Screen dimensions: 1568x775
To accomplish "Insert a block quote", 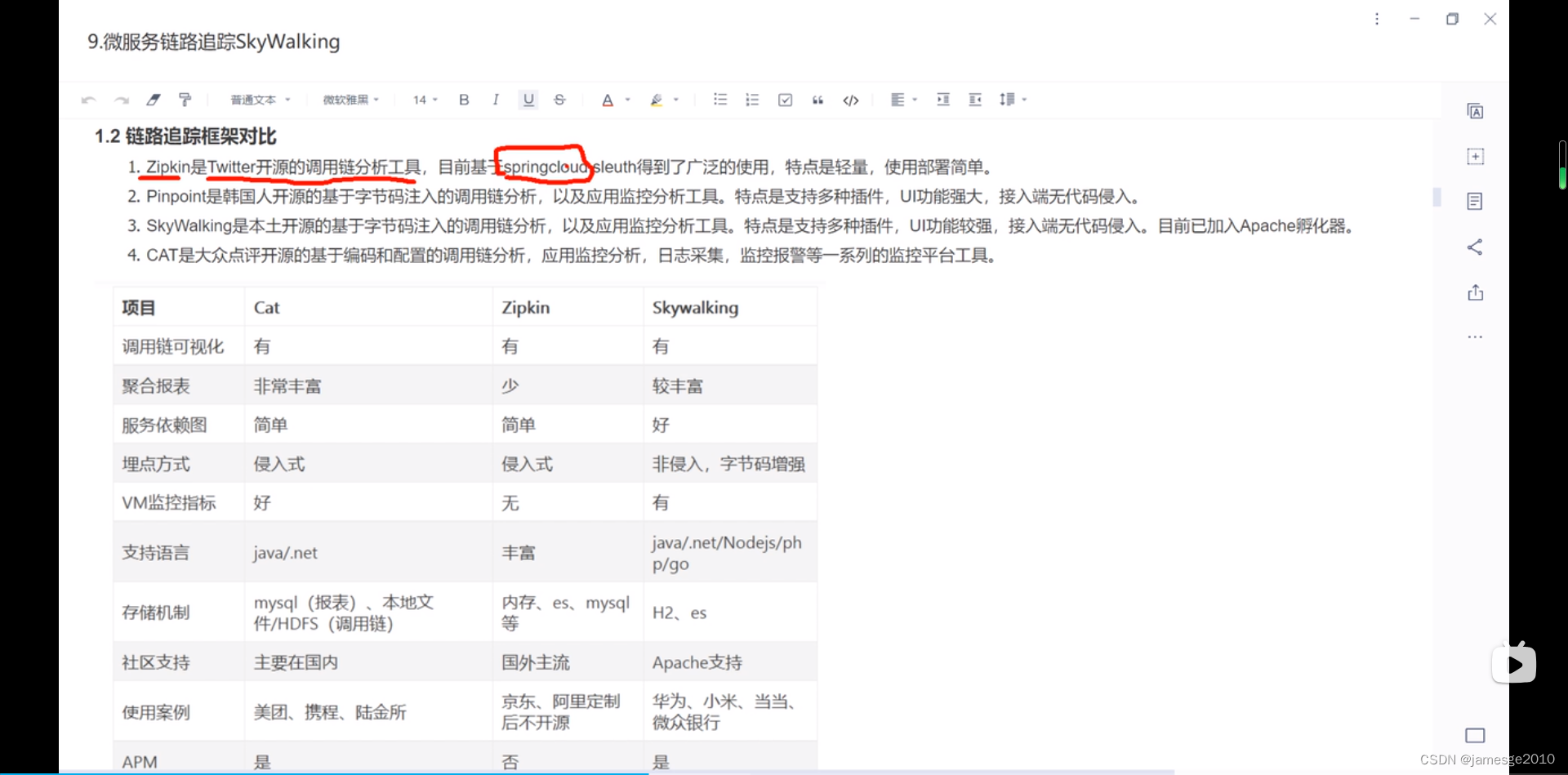I will [x=817, y=100].
